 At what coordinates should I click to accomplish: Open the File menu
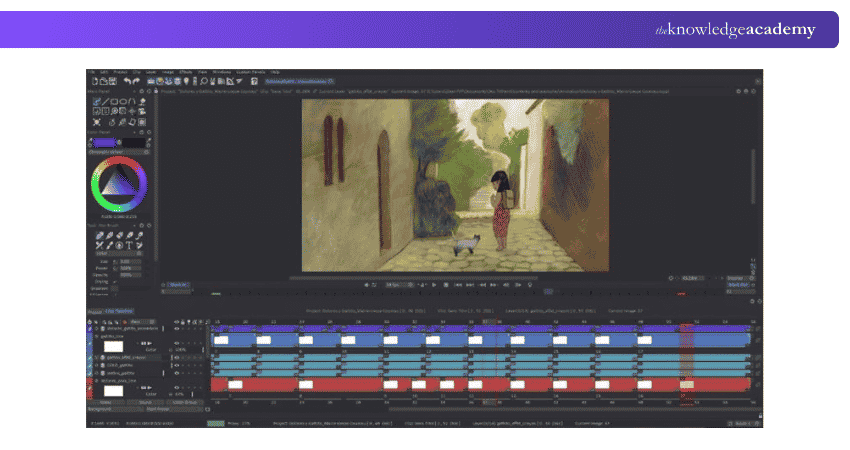92,72
